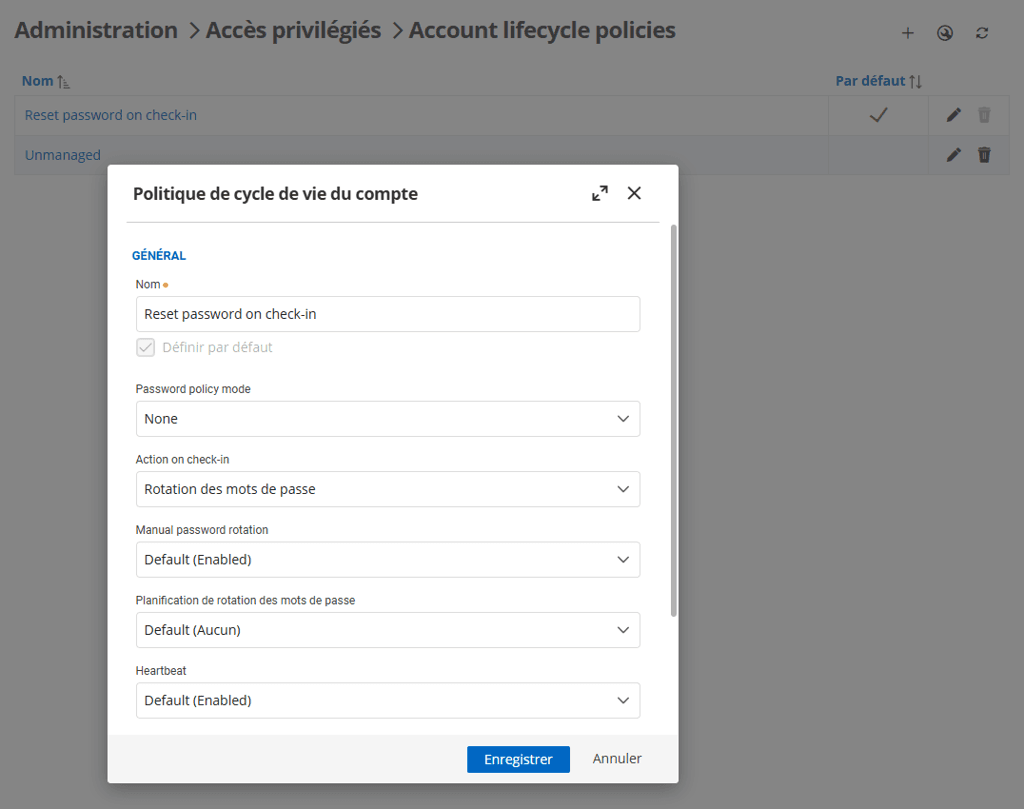
Task: Expand the Heartbeat dropdown
Action: pos(388,700)
